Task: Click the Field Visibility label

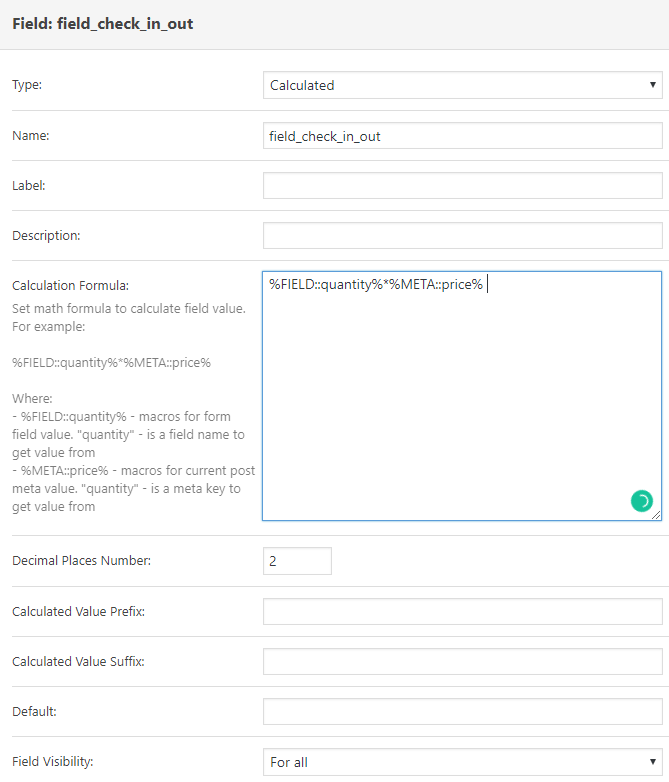Action: tap(53, 762)
